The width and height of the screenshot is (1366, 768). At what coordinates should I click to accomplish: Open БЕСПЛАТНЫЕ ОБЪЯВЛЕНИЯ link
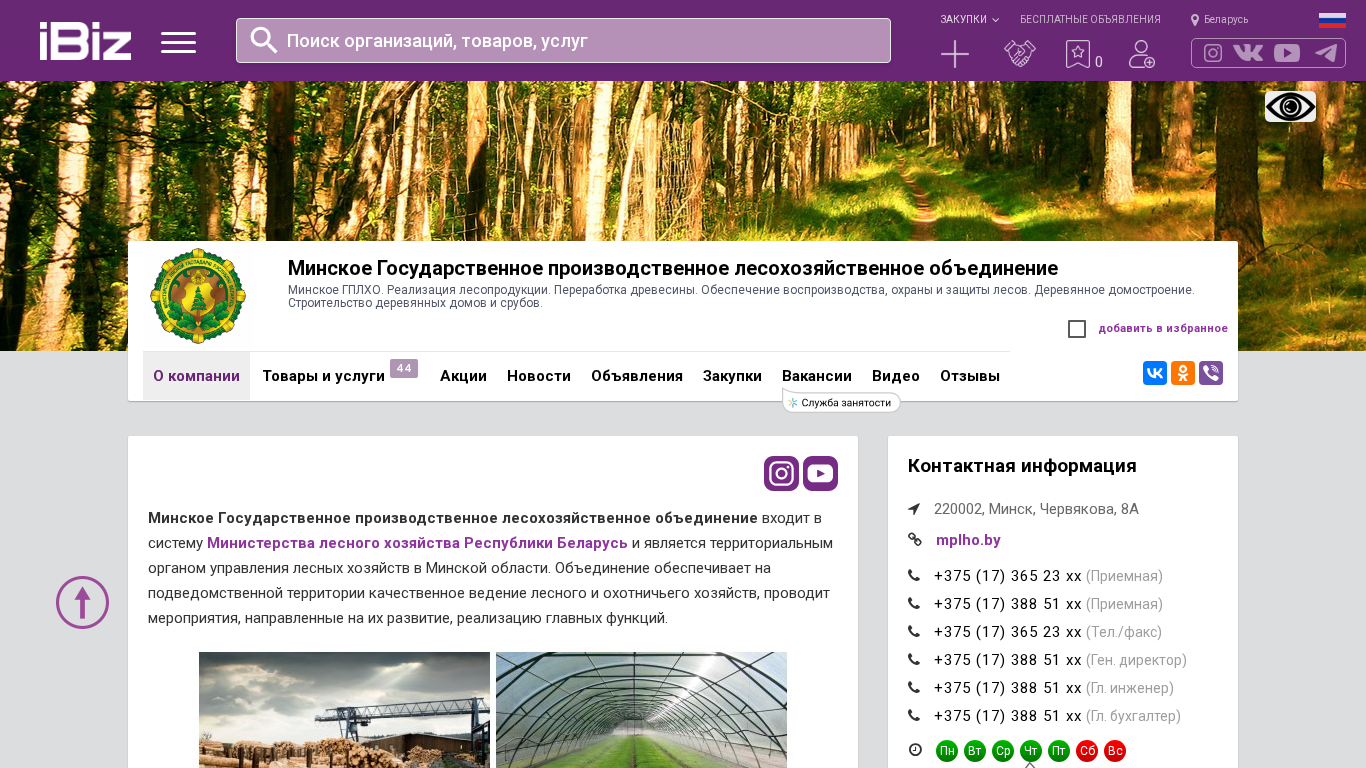1090,19
